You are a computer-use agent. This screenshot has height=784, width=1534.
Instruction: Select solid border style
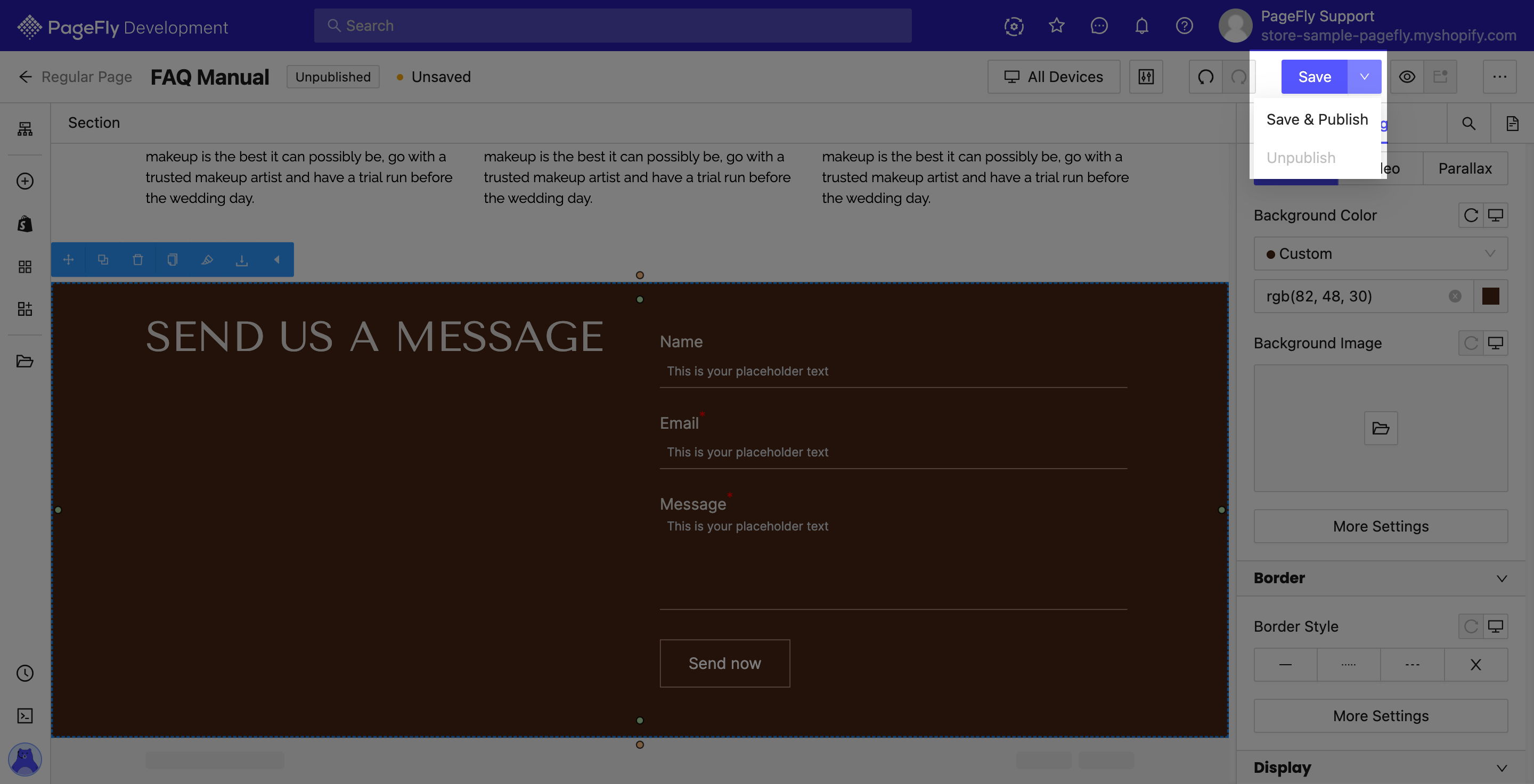coord(1286,664)
